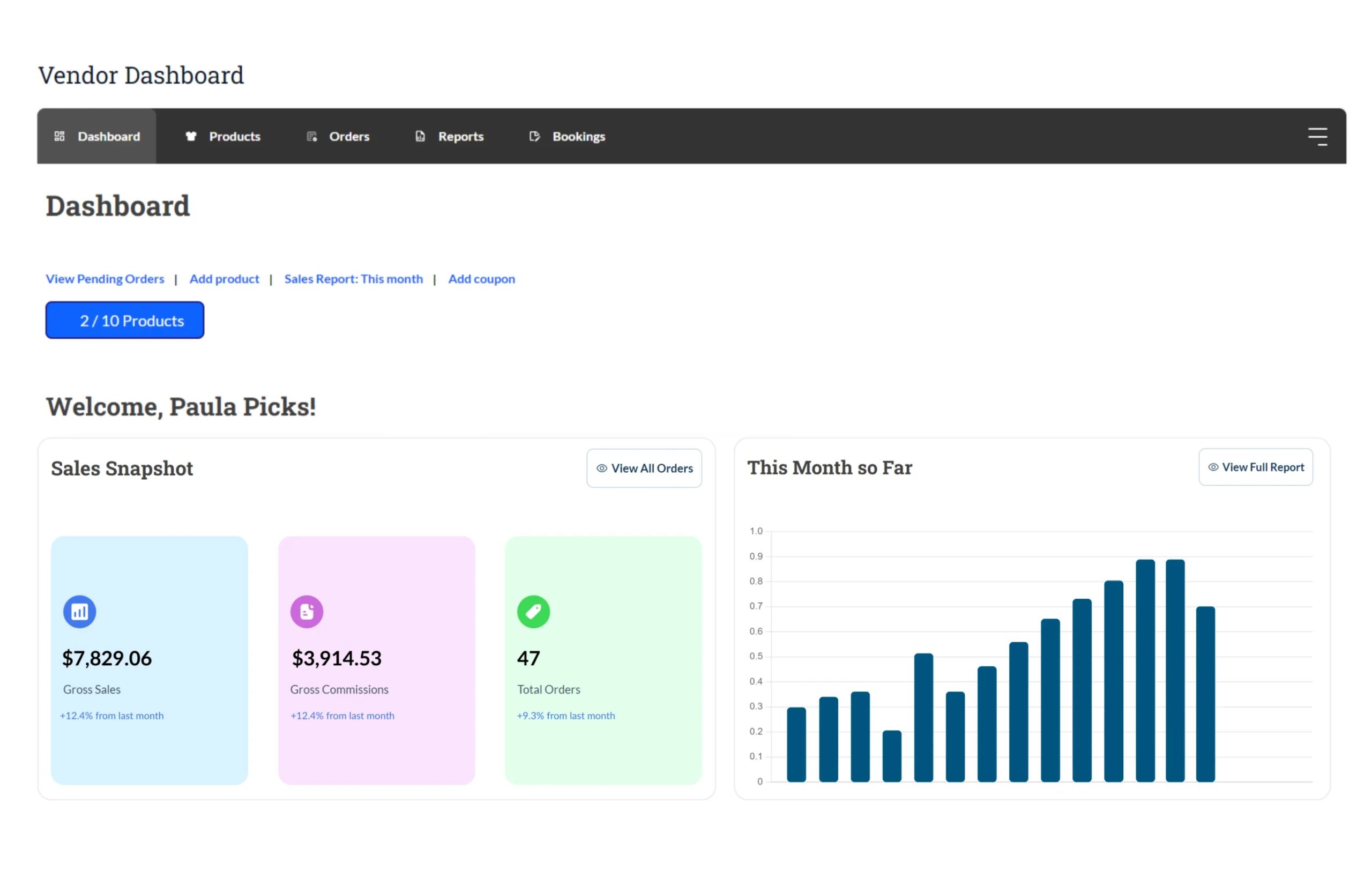Switch to the Dashboard tab

point(97,136)
